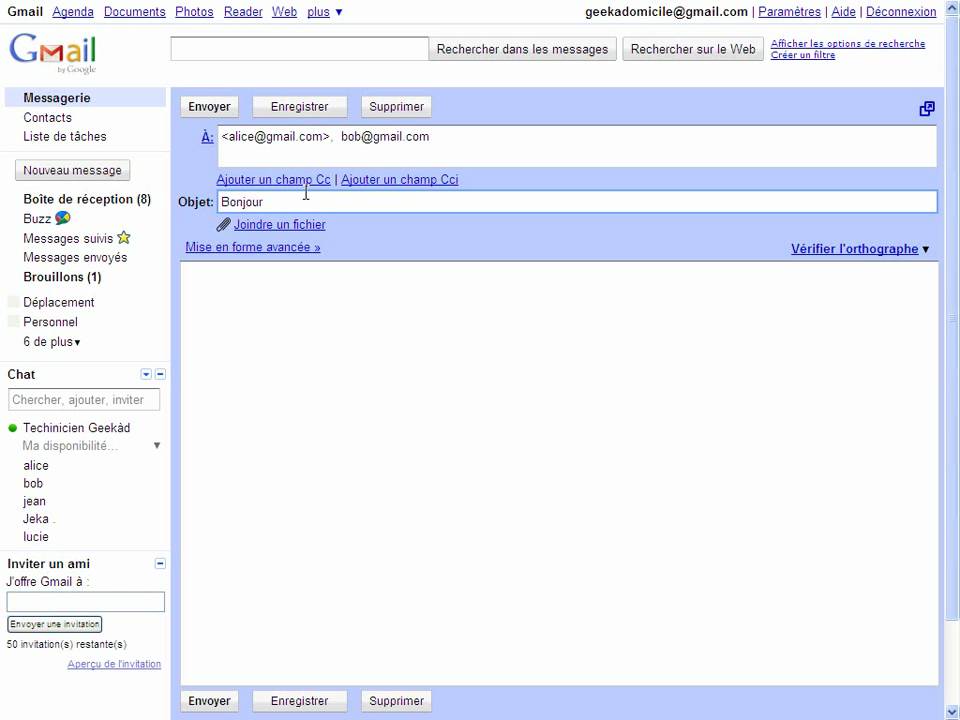Tick the label square beside Déplacement
The image size is (960, 720).
(x=13, y=301)
